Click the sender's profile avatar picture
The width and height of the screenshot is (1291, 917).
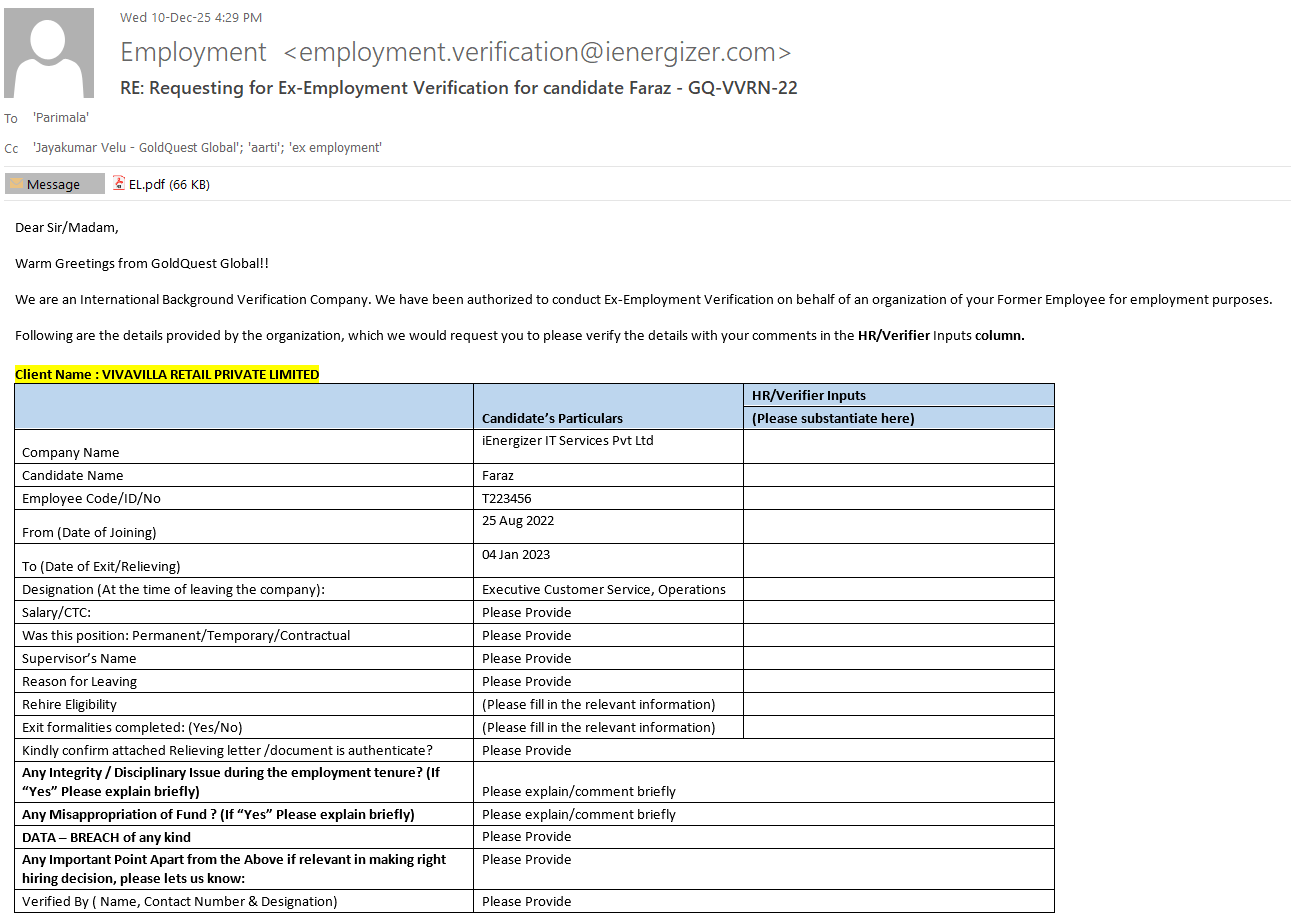(x=49, y=53)
